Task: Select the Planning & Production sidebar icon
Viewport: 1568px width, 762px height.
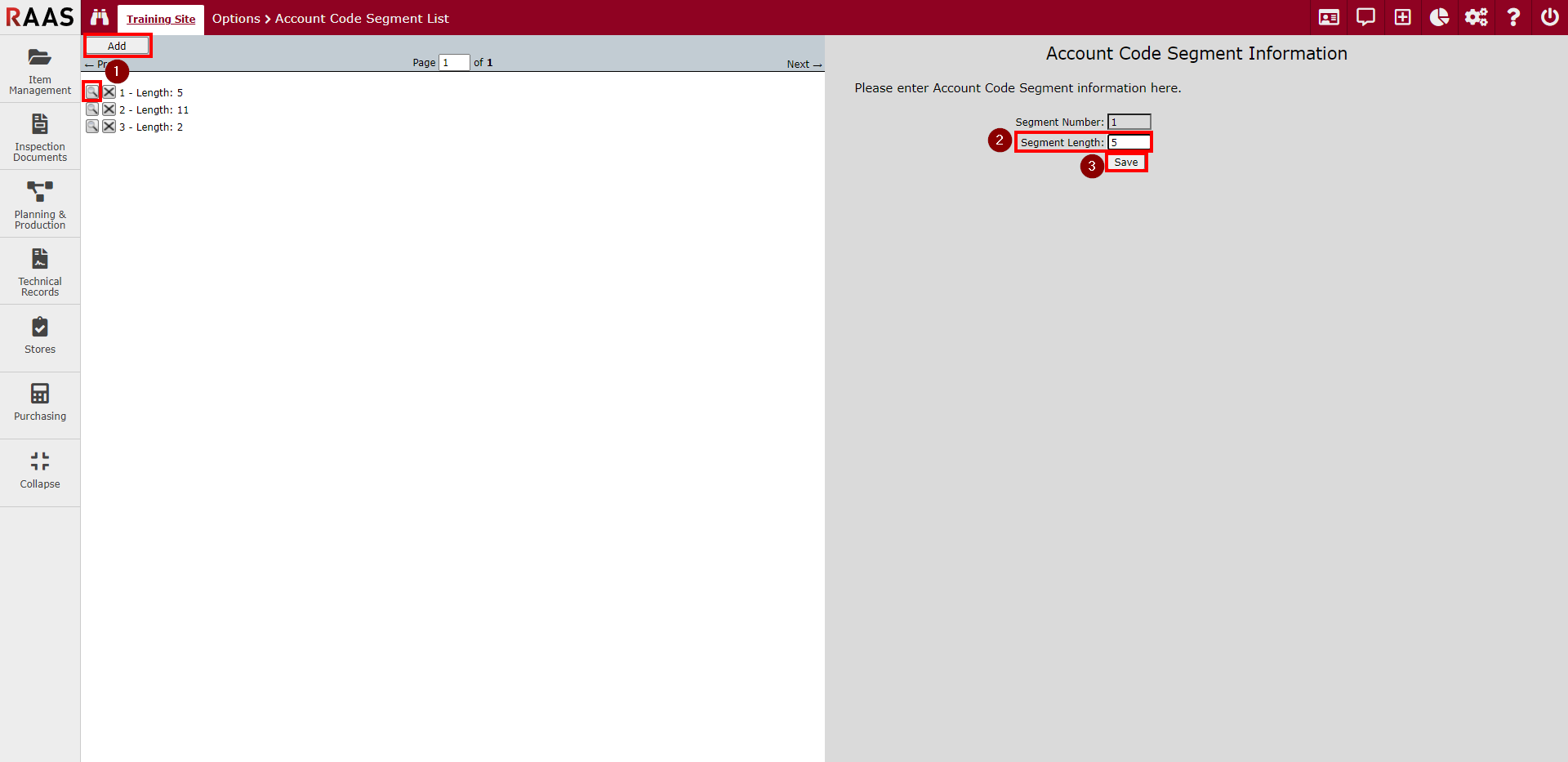Action: click(39, 203)
